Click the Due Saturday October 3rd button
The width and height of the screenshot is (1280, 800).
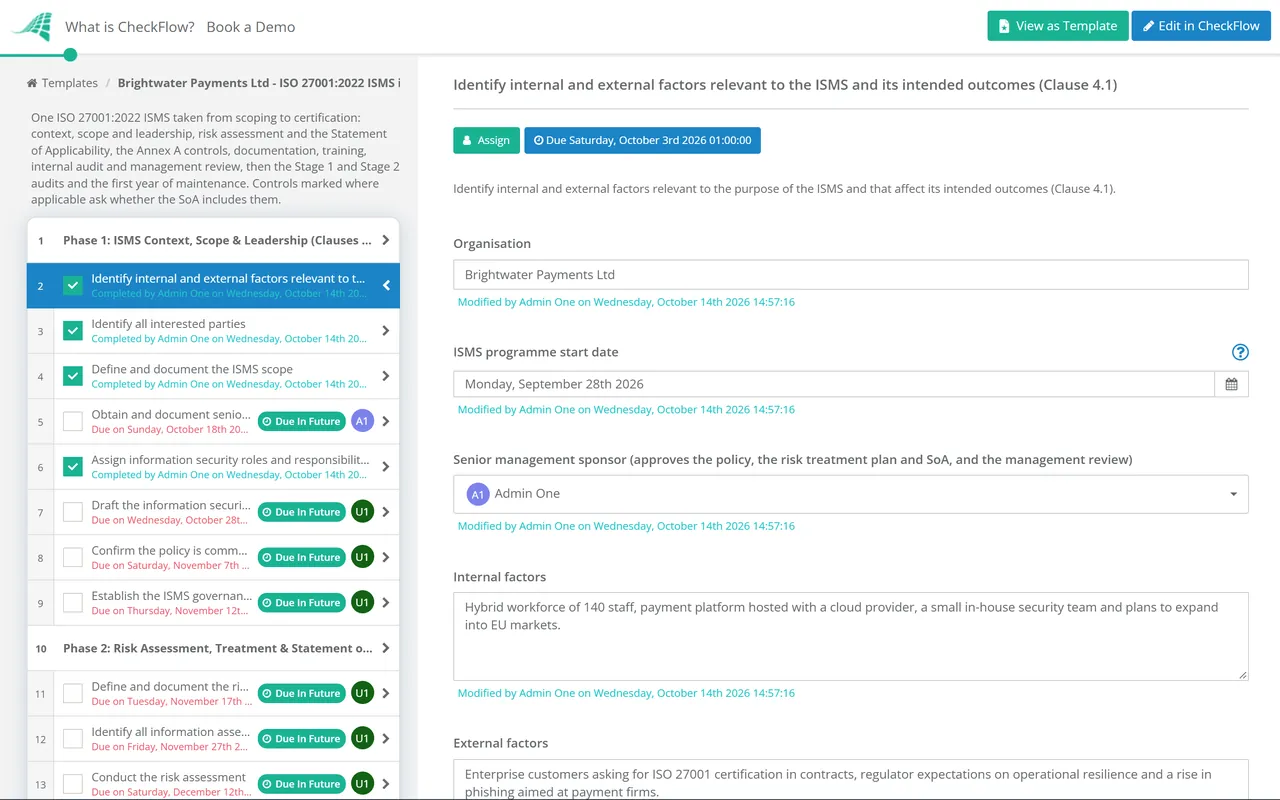click(642, 140)
